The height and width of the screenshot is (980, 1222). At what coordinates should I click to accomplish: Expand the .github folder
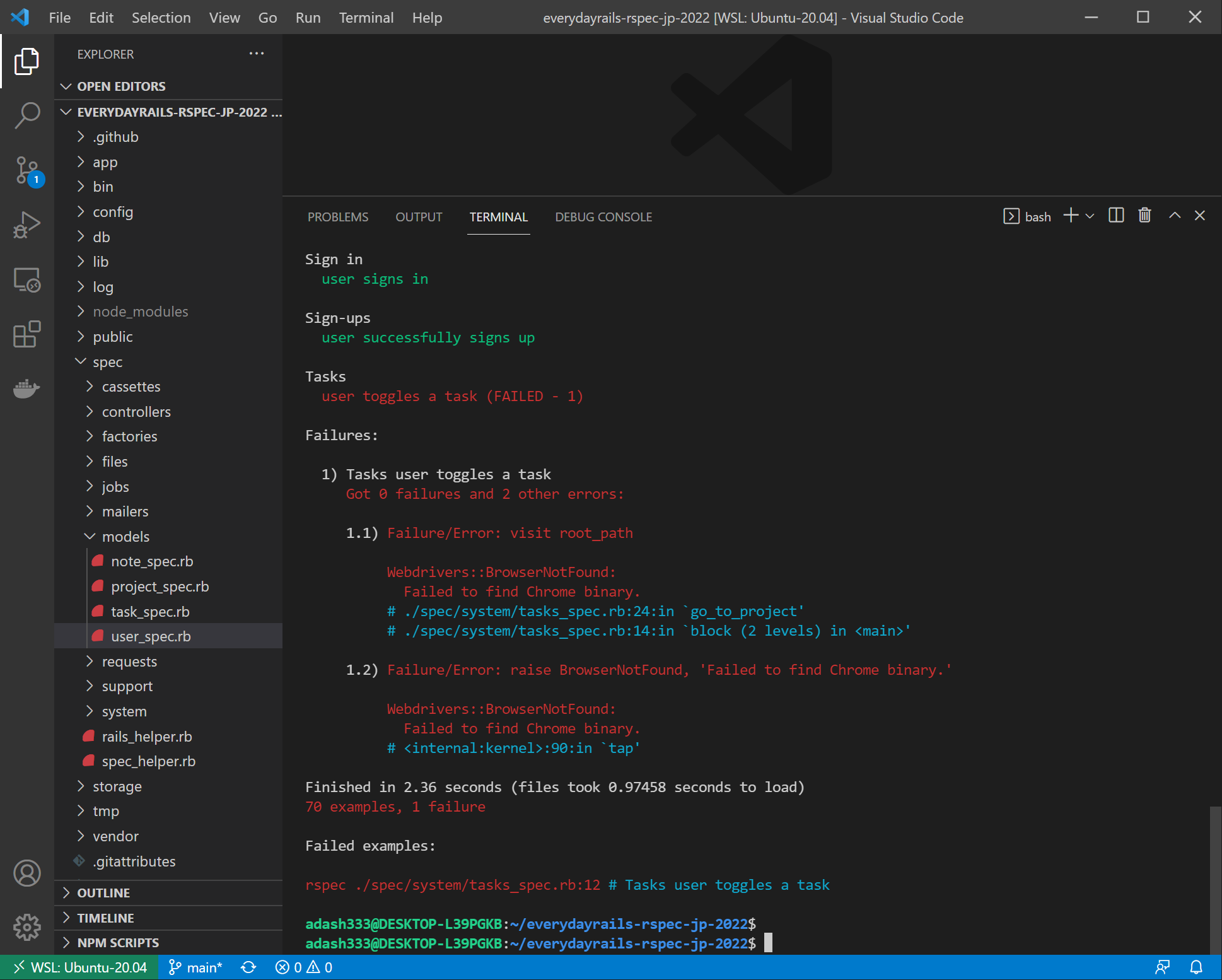pos(168,137)
